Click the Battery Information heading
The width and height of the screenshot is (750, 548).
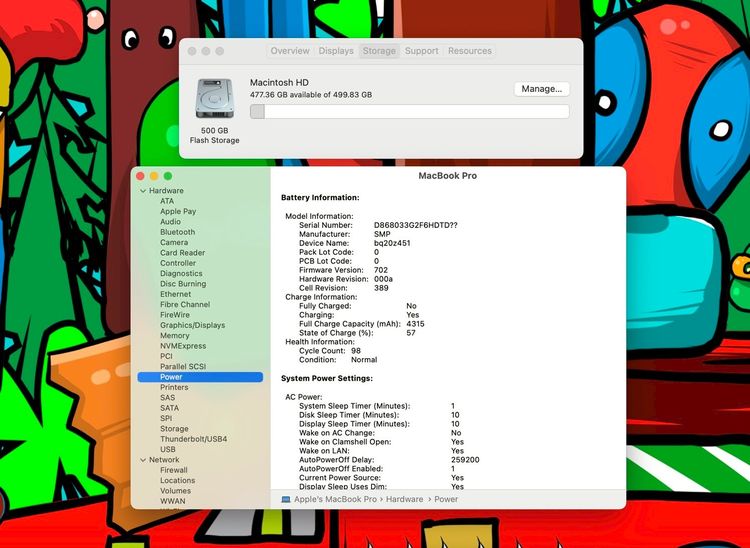point(320,197)
